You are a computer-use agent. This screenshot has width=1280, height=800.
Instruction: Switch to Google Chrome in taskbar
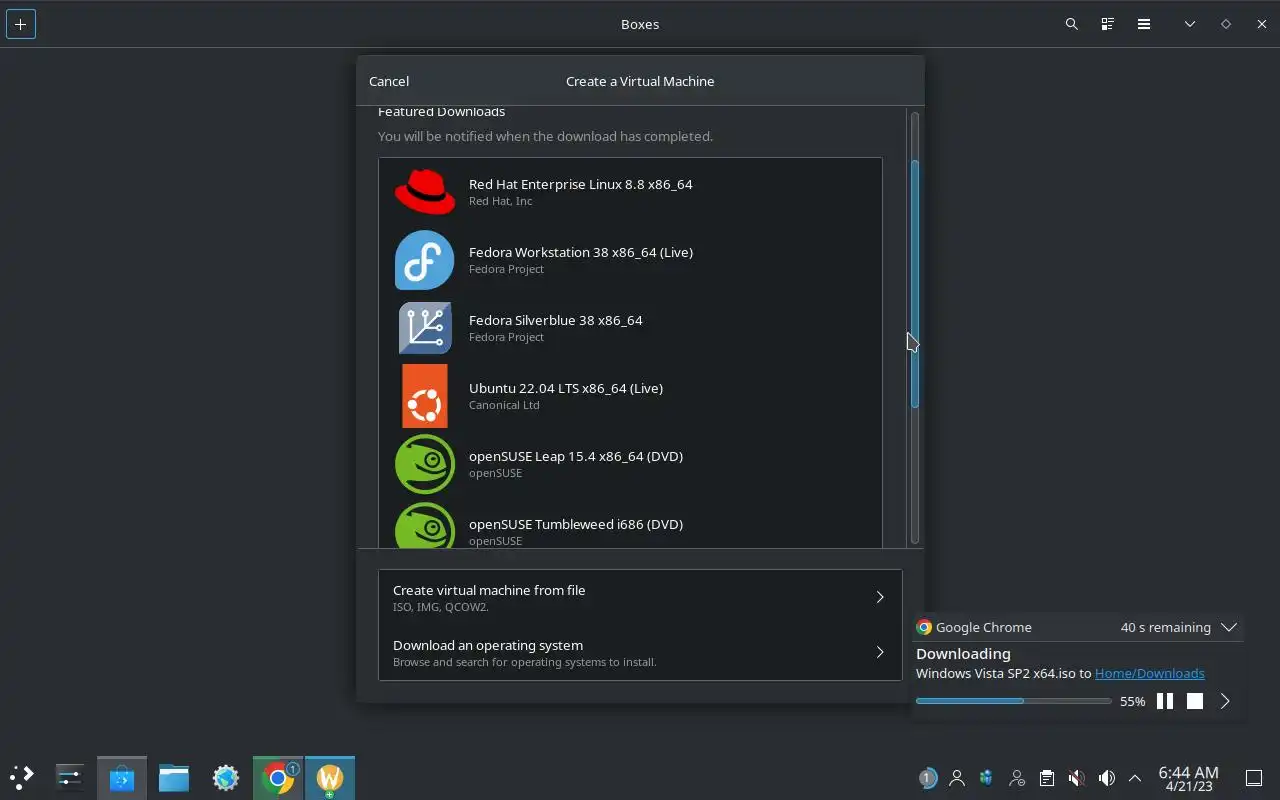(278, 777)
